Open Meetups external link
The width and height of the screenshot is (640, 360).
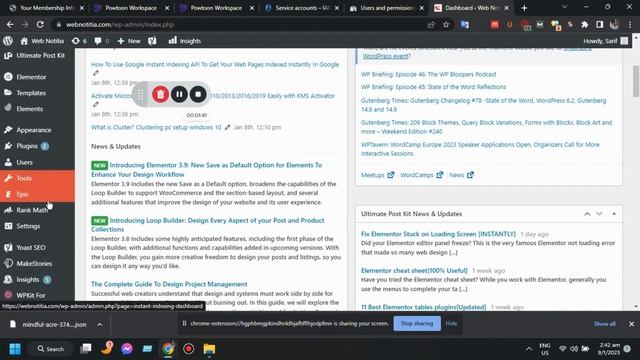pos(377,175)
